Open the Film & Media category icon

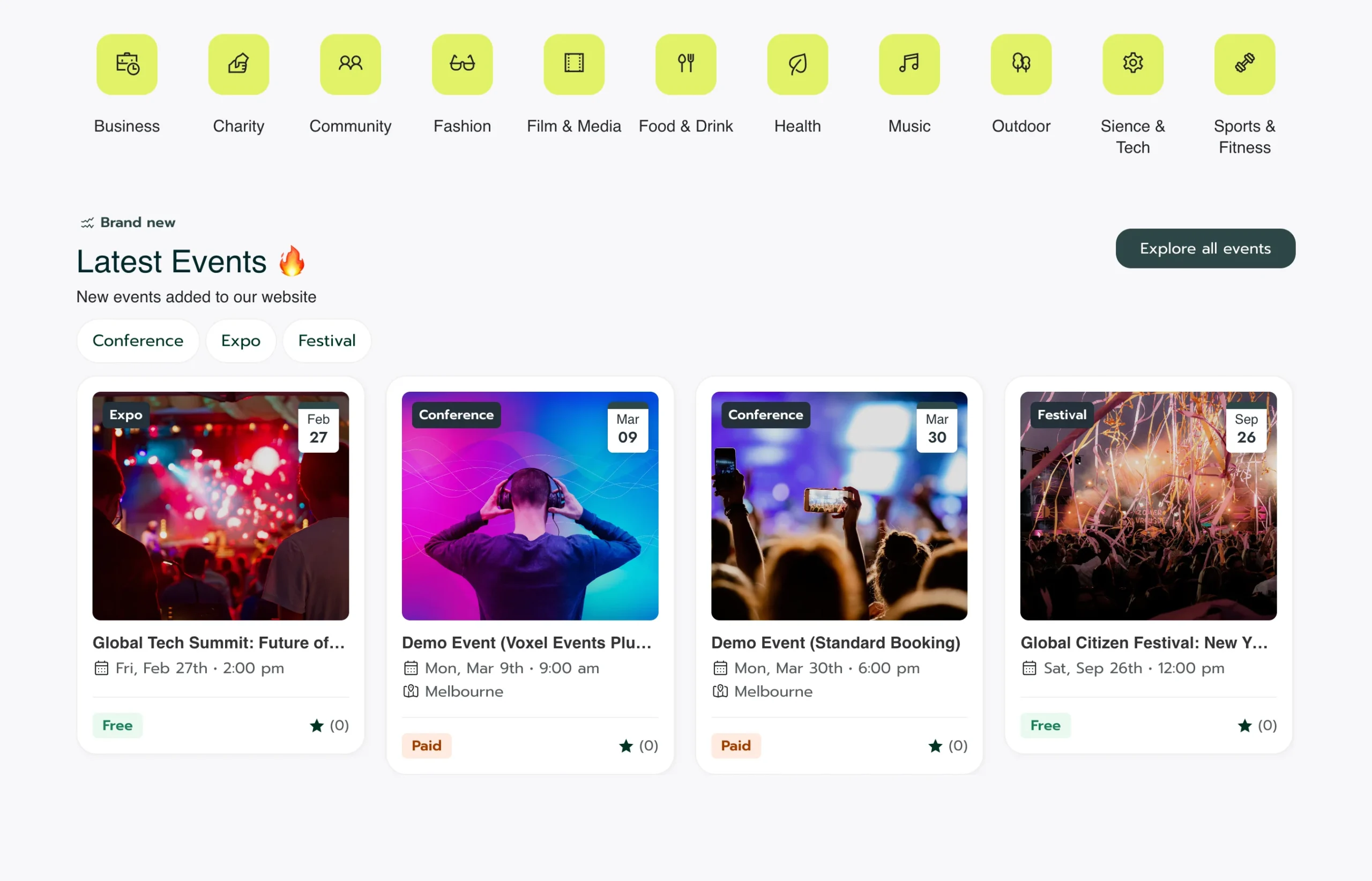574,64
